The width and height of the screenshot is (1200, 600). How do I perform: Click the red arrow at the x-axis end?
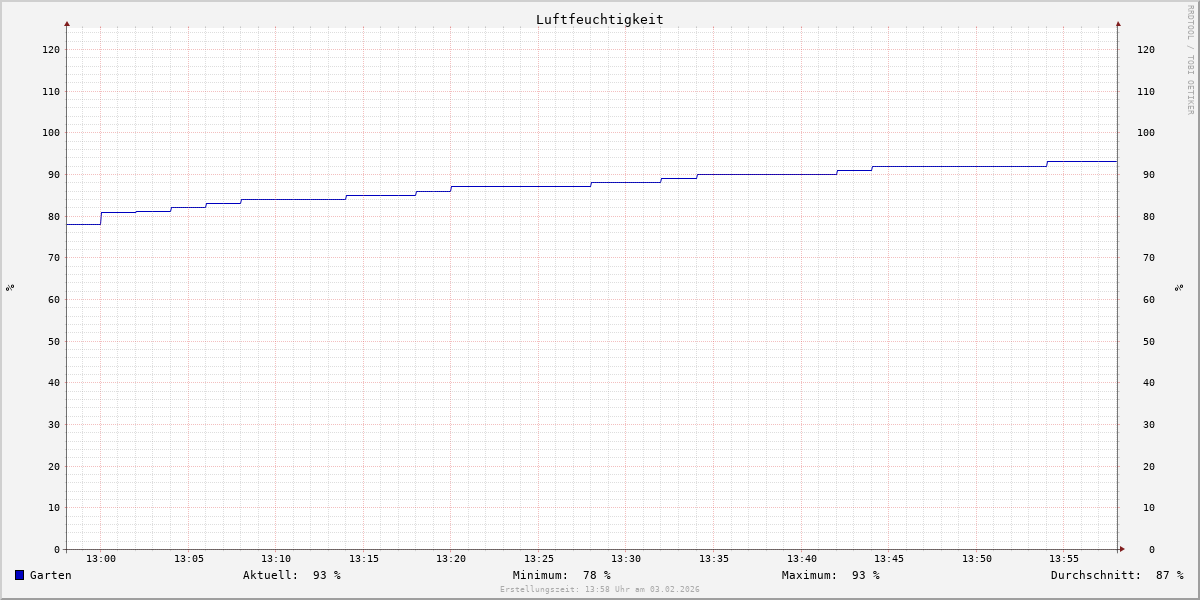pos(1122,549)
